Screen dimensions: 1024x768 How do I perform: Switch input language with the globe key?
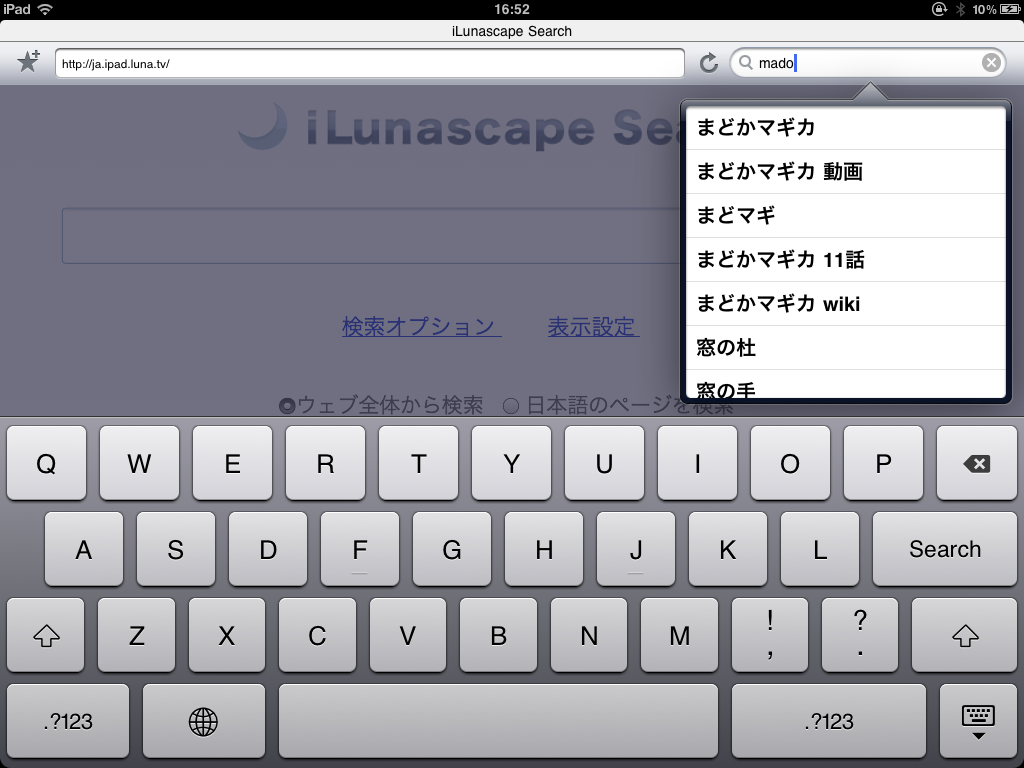(x=203, y=720)
